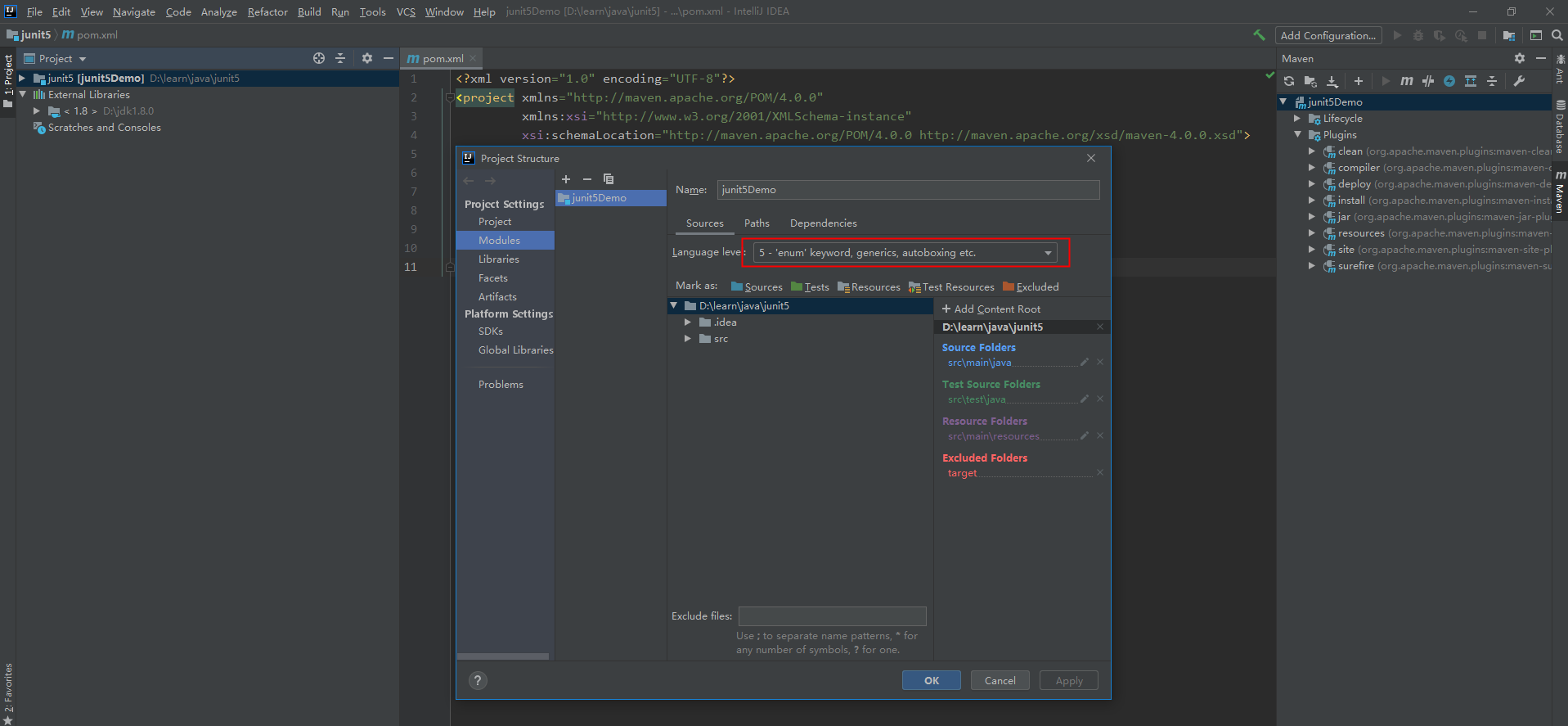Open Language level dropdown
The height and width of the screenshot is (726, 1568).
(905, 253)
